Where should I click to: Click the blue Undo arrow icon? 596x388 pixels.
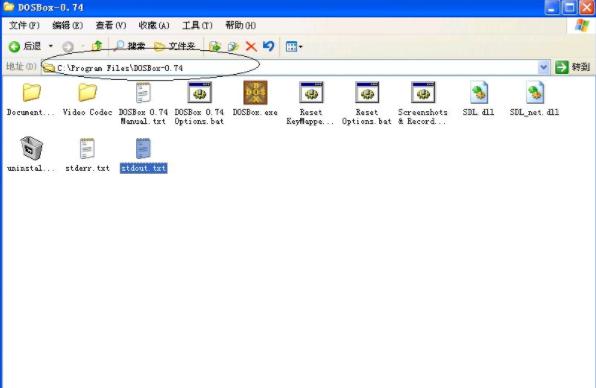268,46
